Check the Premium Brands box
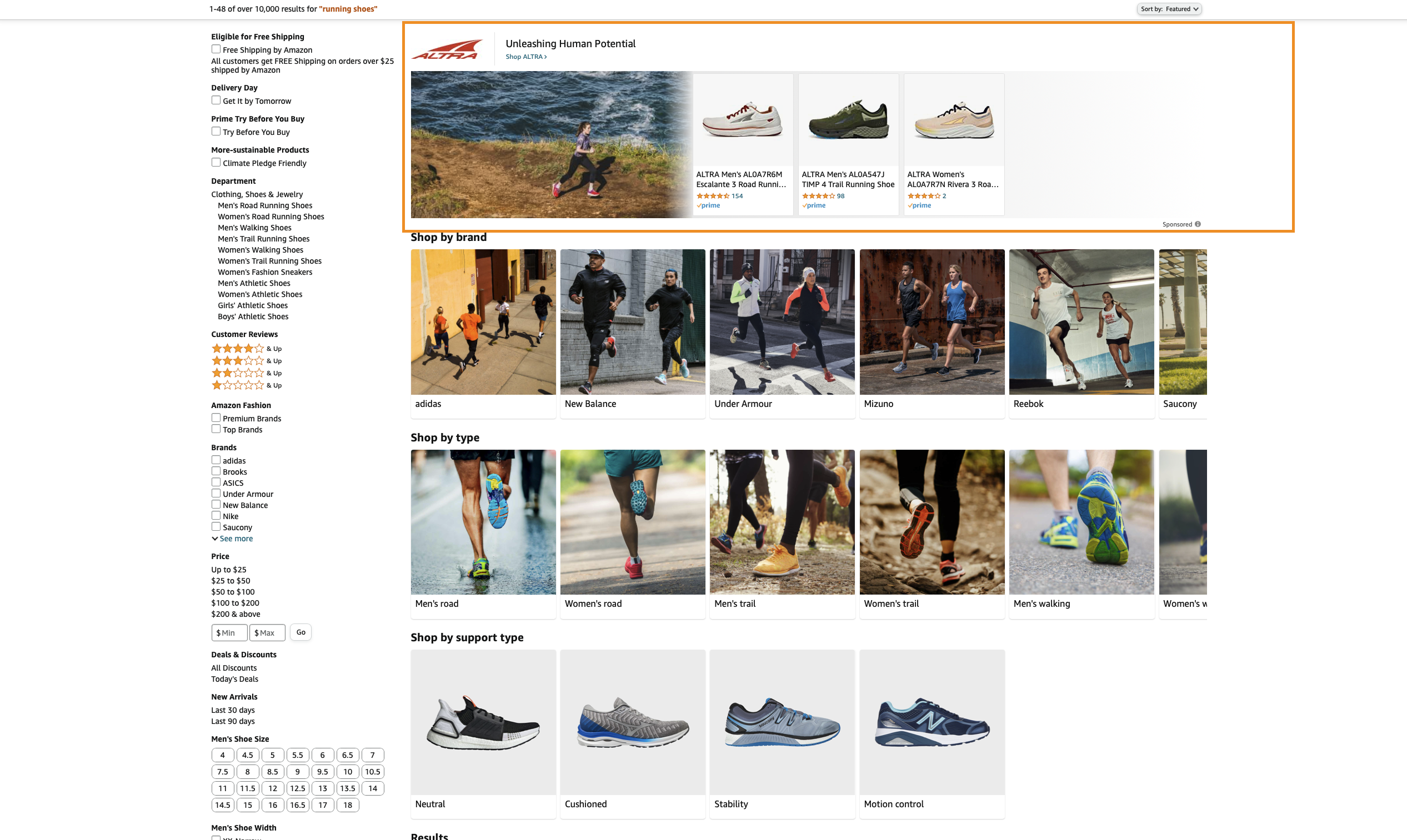This screenshot has height=840, width=1407. 216,418
